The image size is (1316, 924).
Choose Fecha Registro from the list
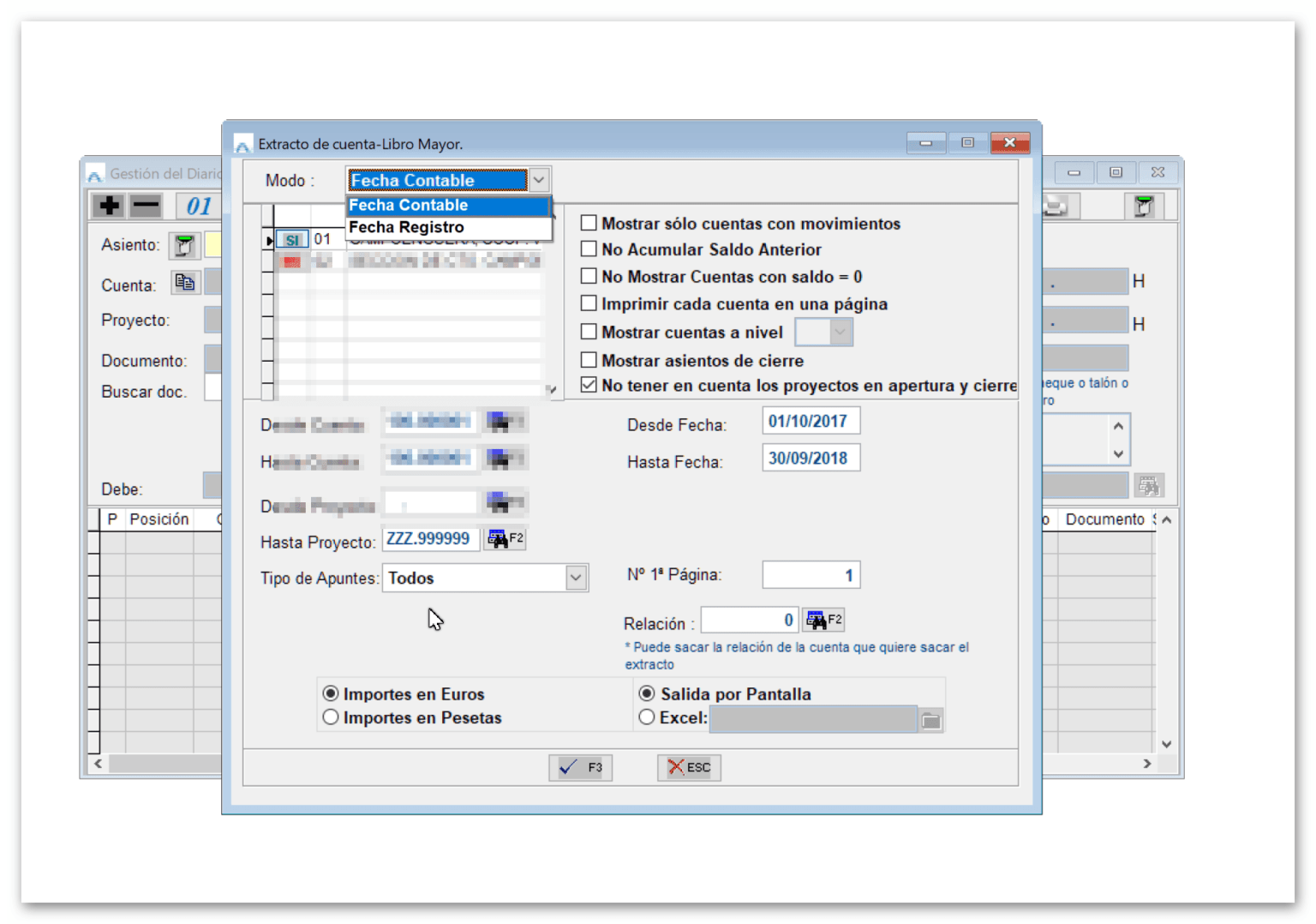pyautogui.click(x=406, y=227)
